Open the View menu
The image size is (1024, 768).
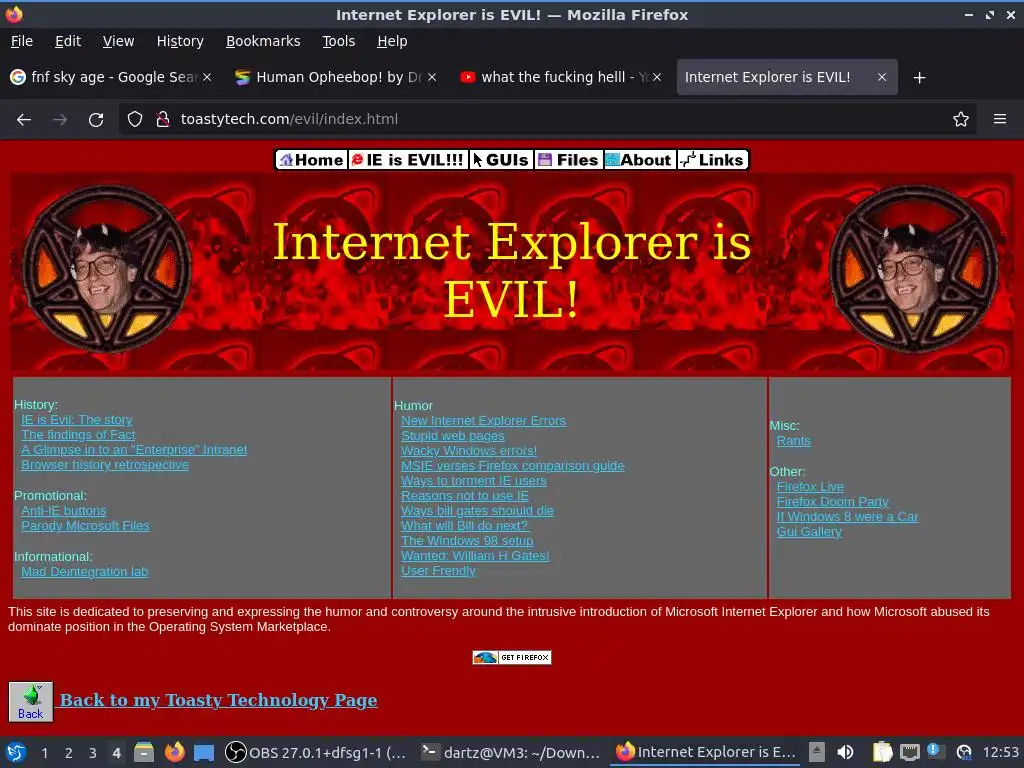click(118, 41)
